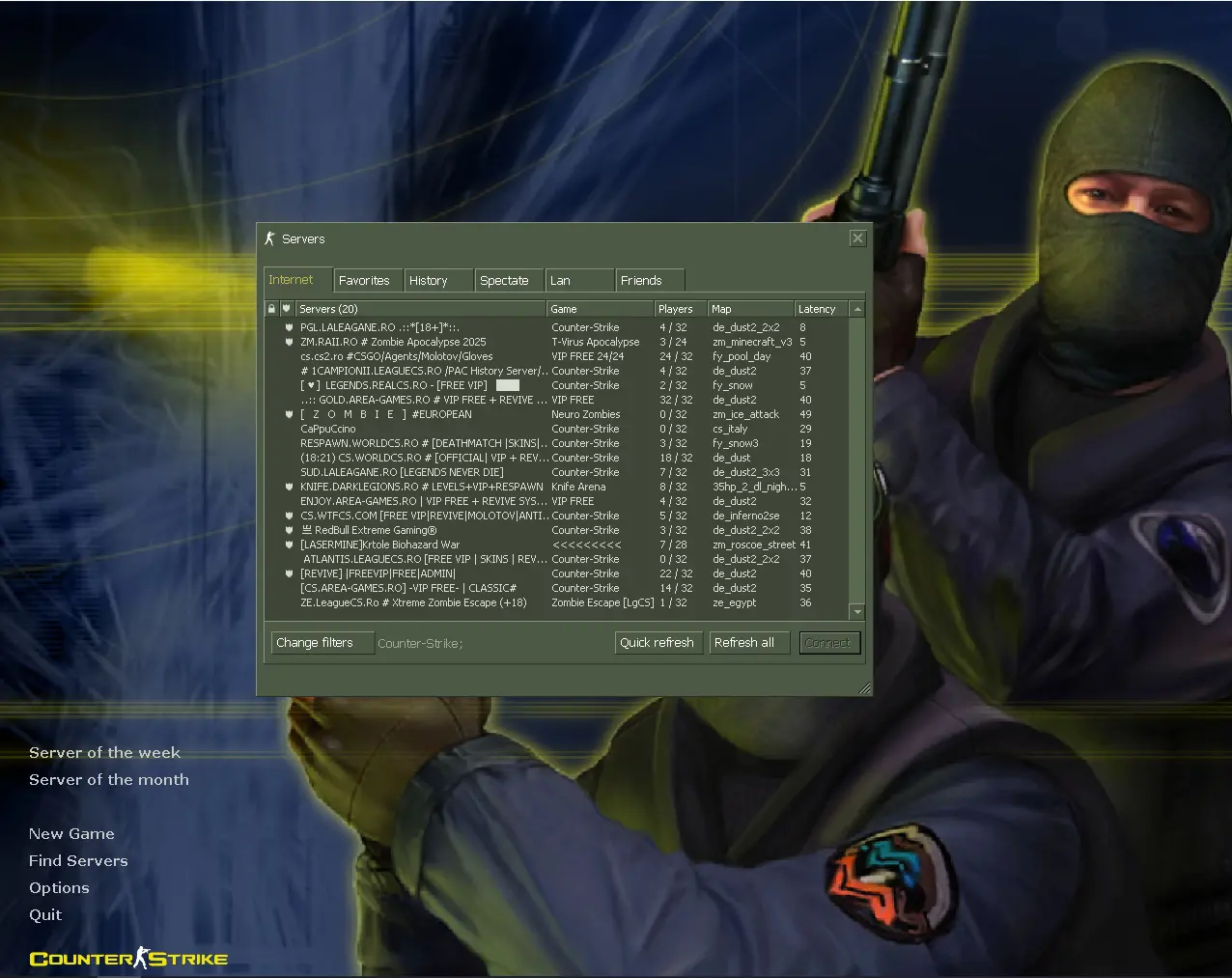Screen dimensions: 1232x978
Task: Click the shield icon next to KNIFE.DARKLEGIONS.RO
Action: (x=289, y=487)
